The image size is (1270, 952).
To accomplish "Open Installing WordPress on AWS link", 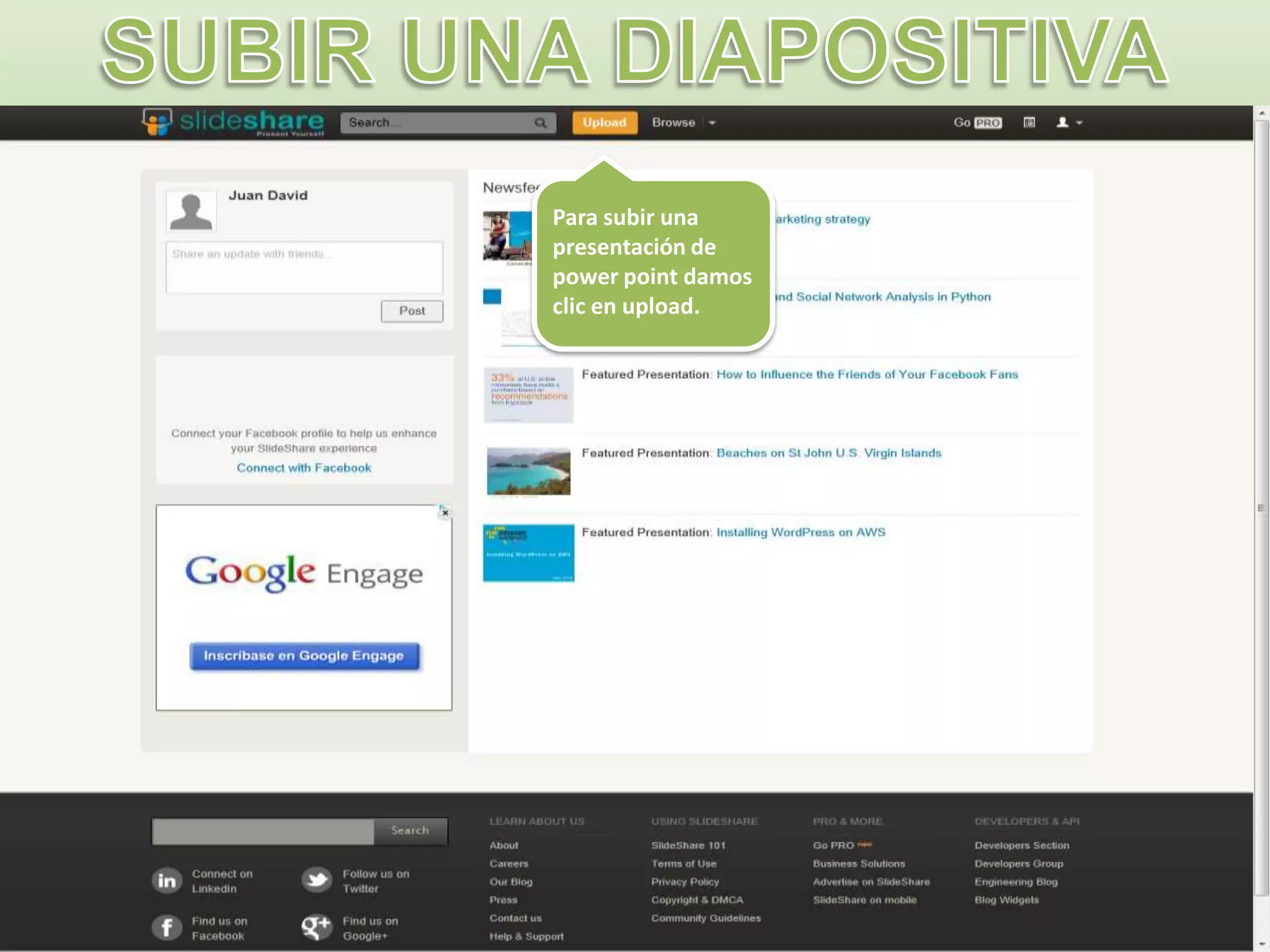I will [801, 532].
